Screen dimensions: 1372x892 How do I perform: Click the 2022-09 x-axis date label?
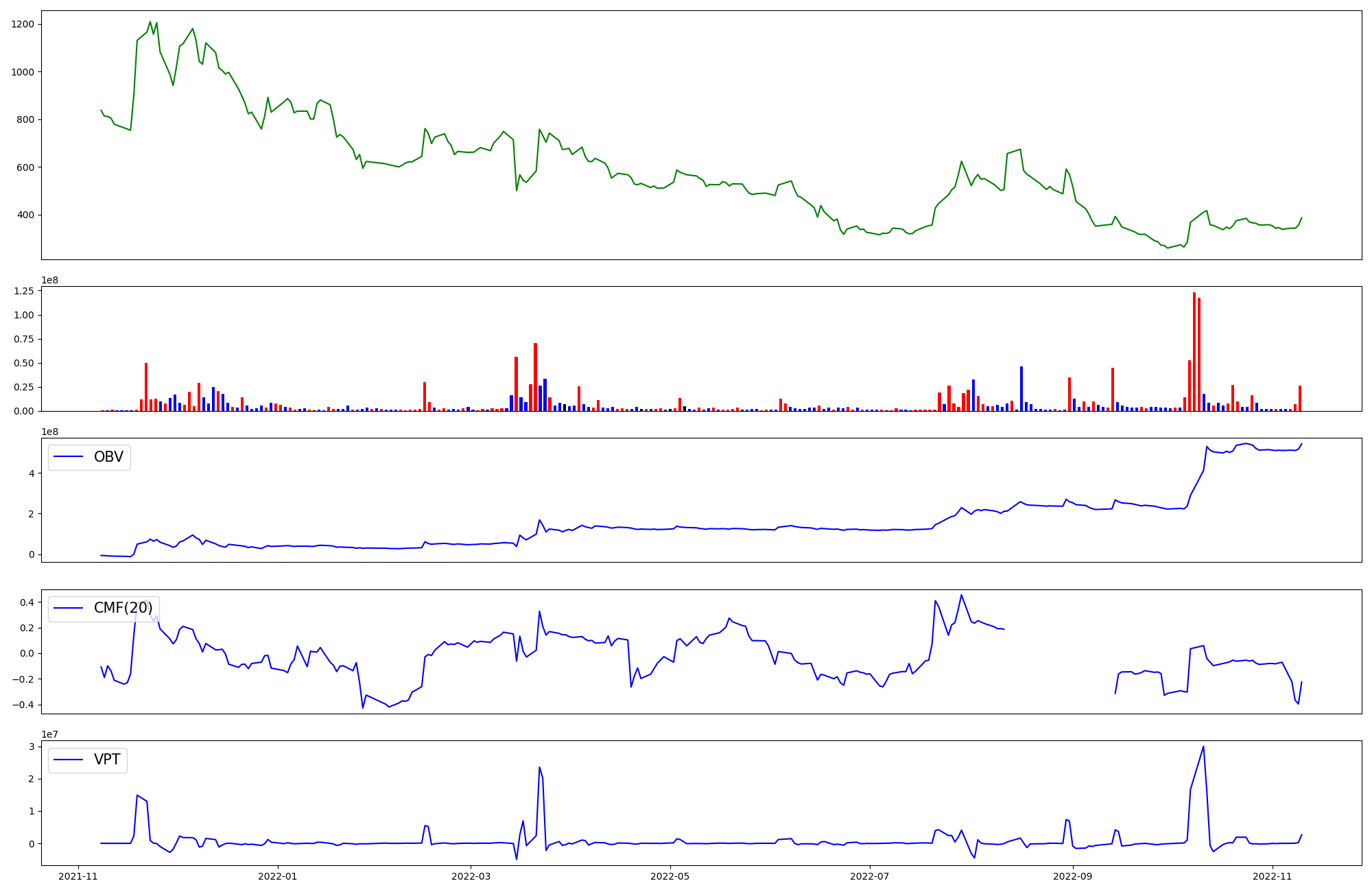(x=1072, y=876)
